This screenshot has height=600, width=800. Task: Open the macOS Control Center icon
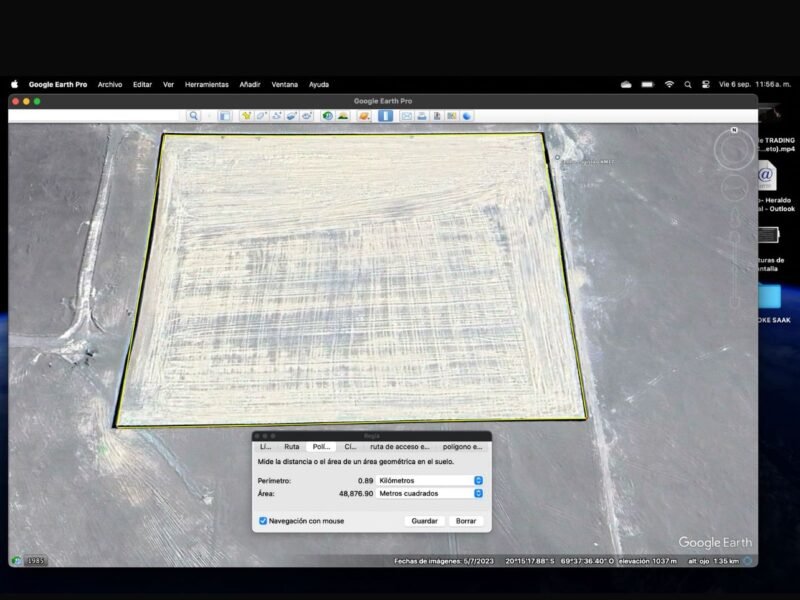[705, 85]
